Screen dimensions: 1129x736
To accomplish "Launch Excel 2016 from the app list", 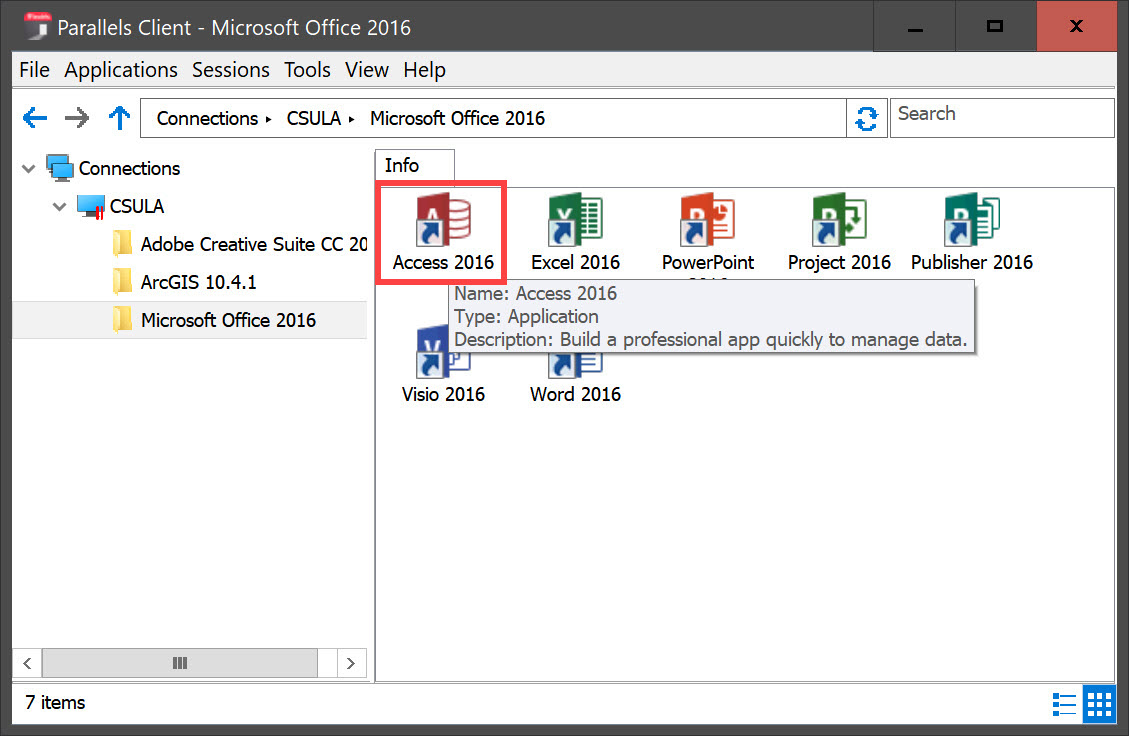I will click(x=575, y=222).
